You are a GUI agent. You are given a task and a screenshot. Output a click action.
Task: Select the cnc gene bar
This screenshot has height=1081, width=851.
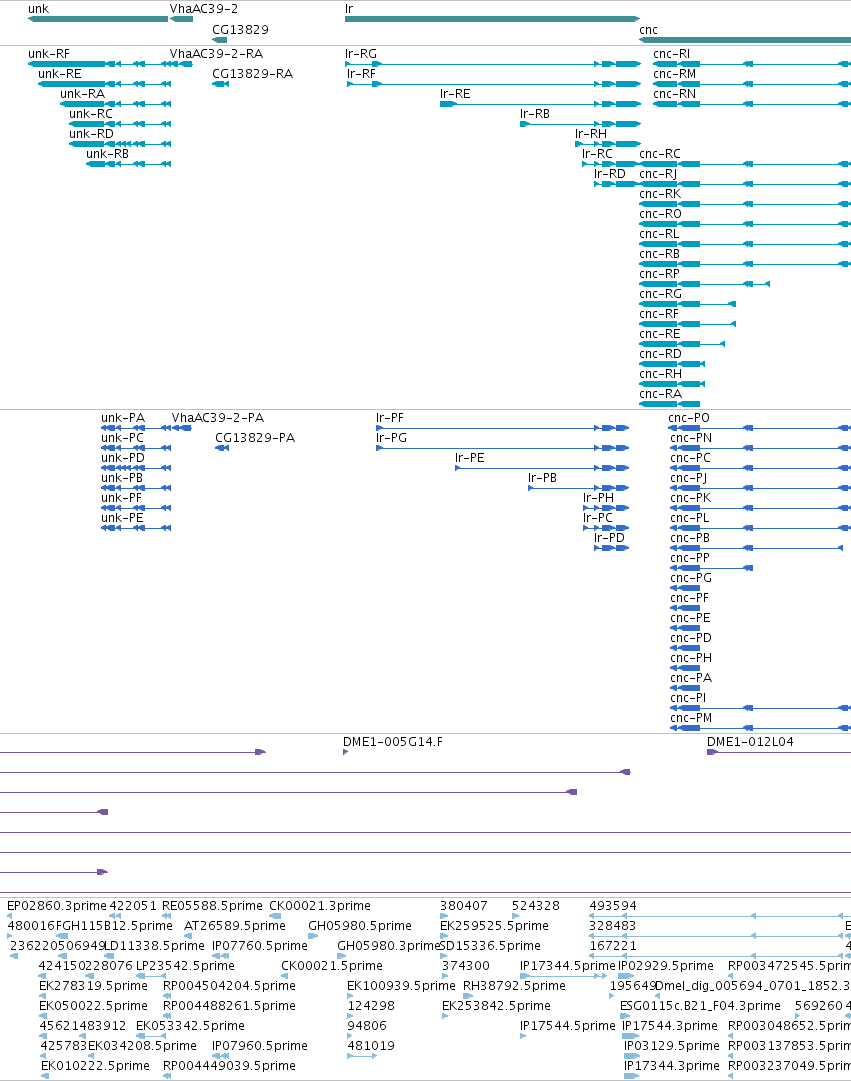pyautogui.click(x=745, y=39)
